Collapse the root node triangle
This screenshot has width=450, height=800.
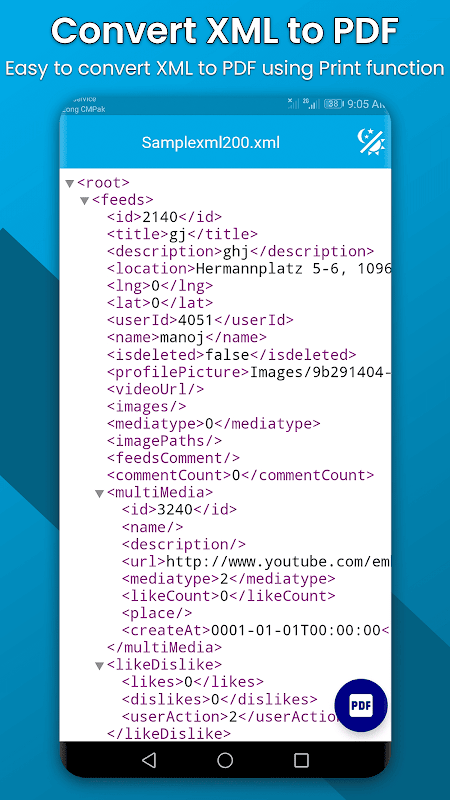(70, 183)
